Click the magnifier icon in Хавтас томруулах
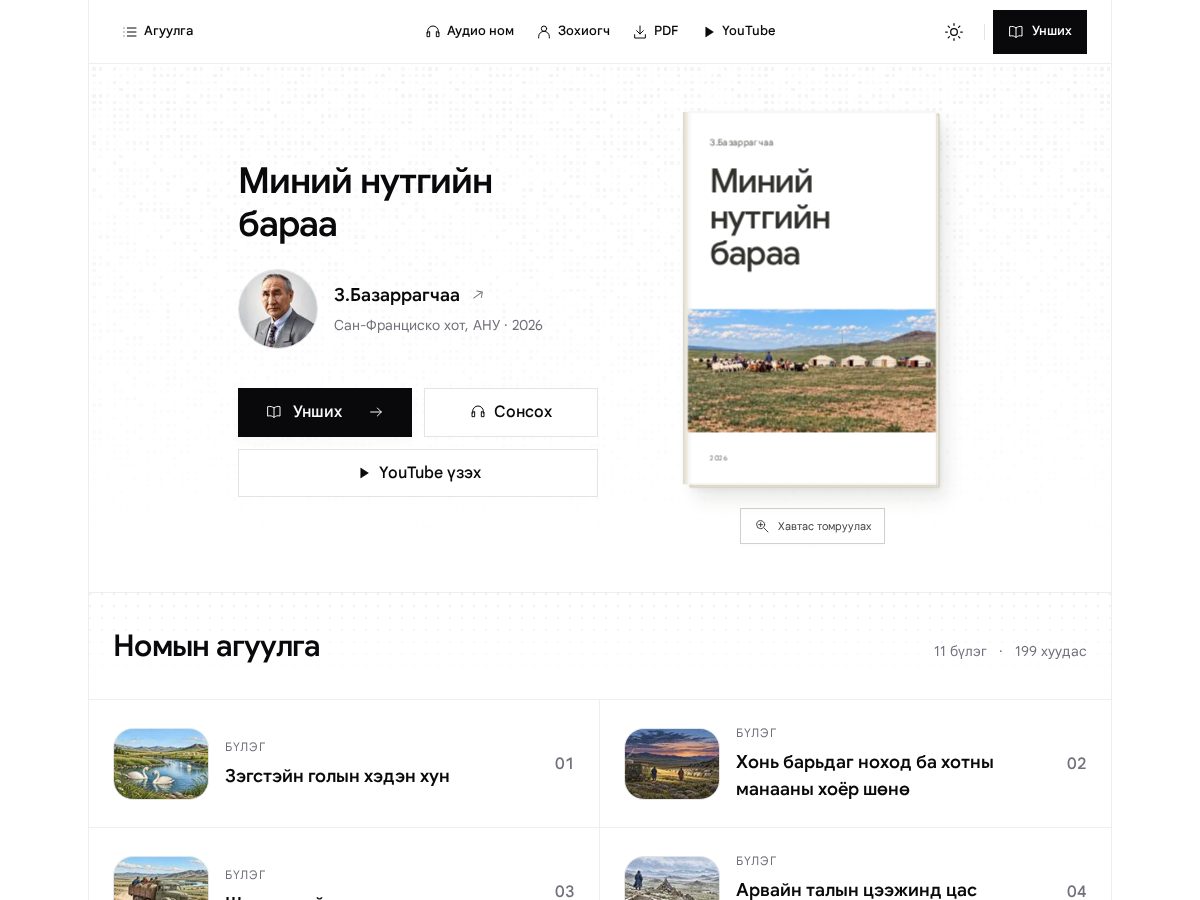This screenshot has height=900, width=1200. (x=762, y=526)
